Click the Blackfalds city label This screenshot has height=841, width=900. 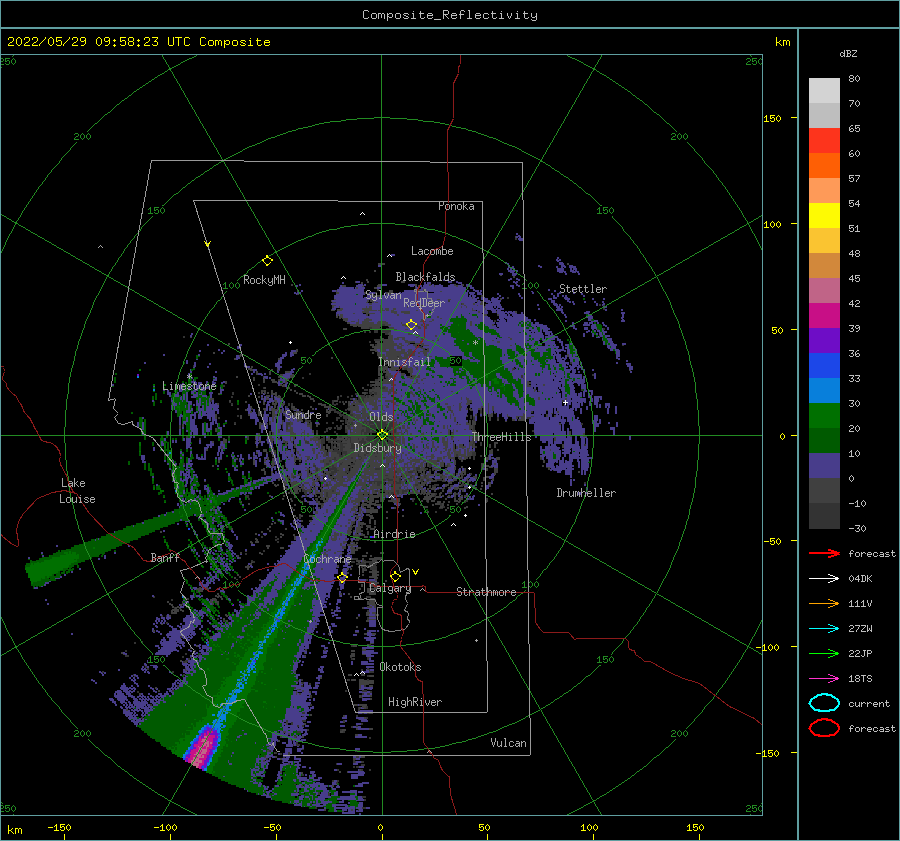click(x=425, y=277)
